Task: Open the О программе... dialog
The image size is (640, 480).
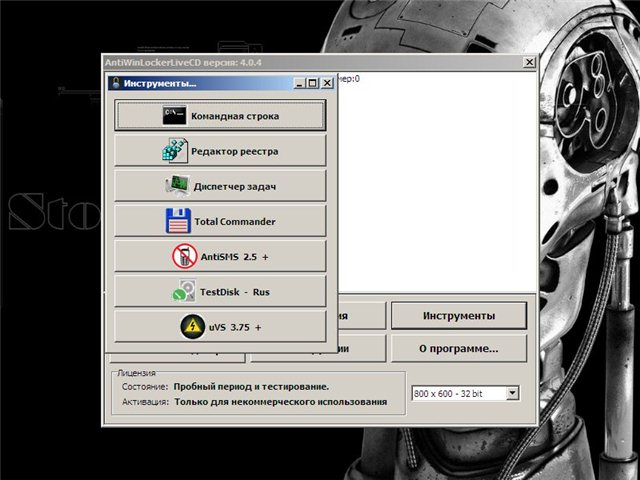Action: (458, 349)
